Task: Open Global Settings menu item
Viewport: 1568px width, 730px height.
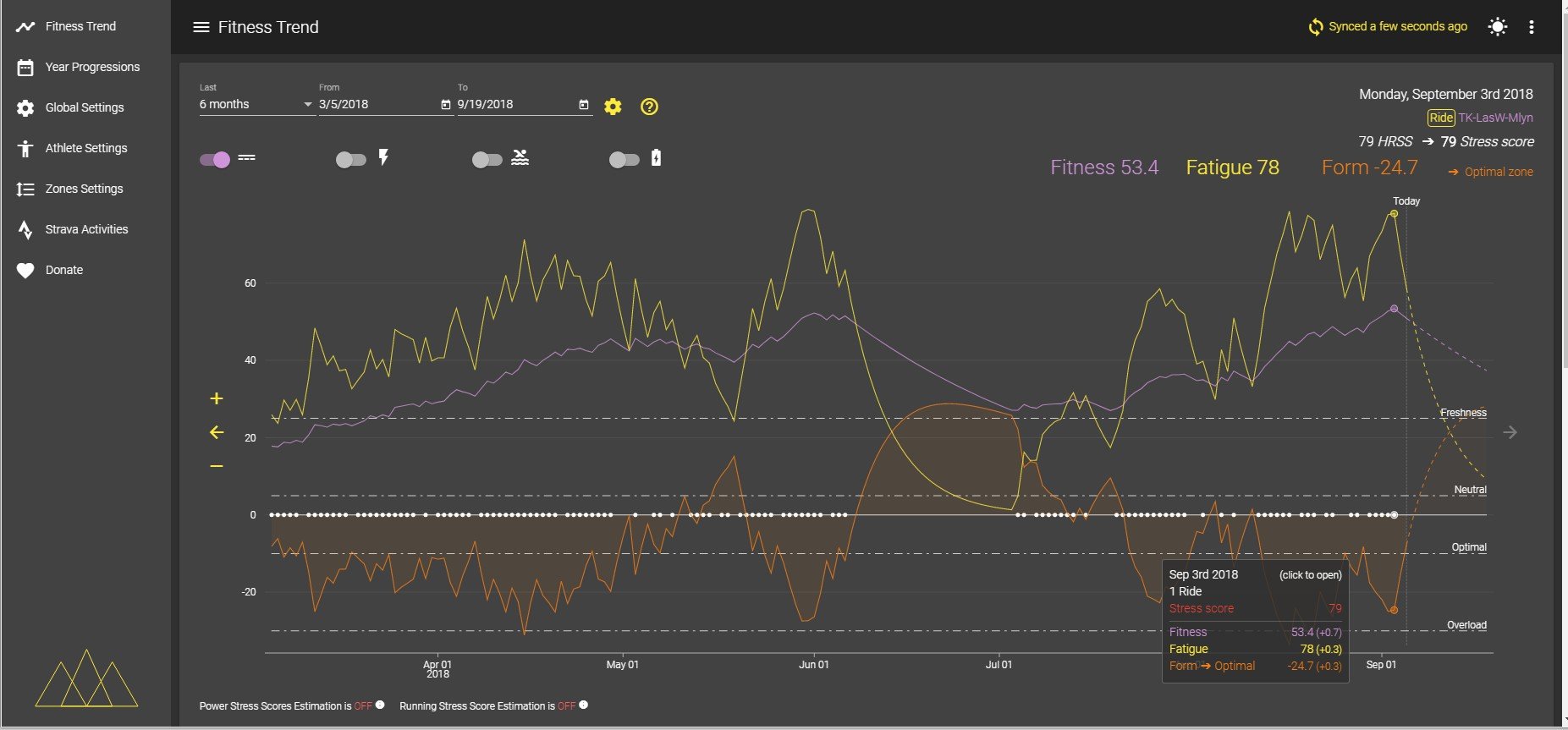Action: tap(85, 108)
